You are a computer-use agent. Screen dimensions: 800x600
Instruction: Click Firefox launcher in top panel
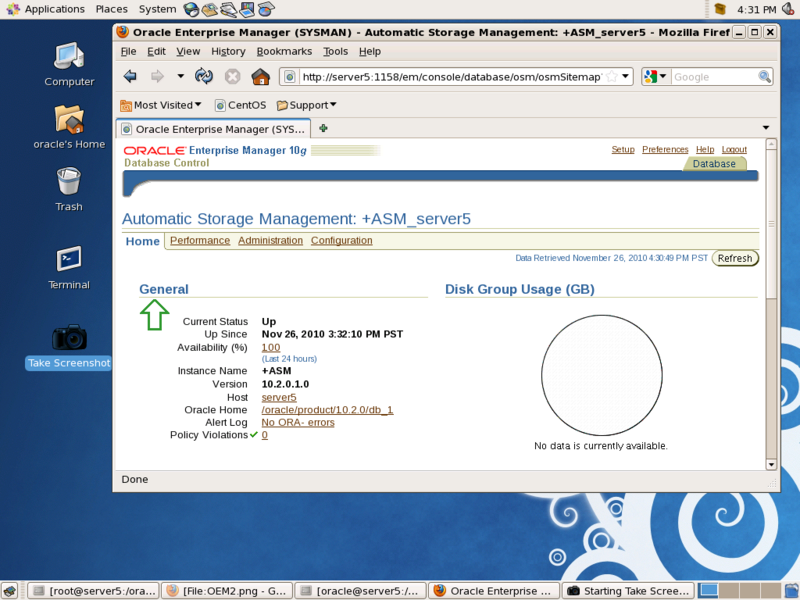tap(191, 9)
